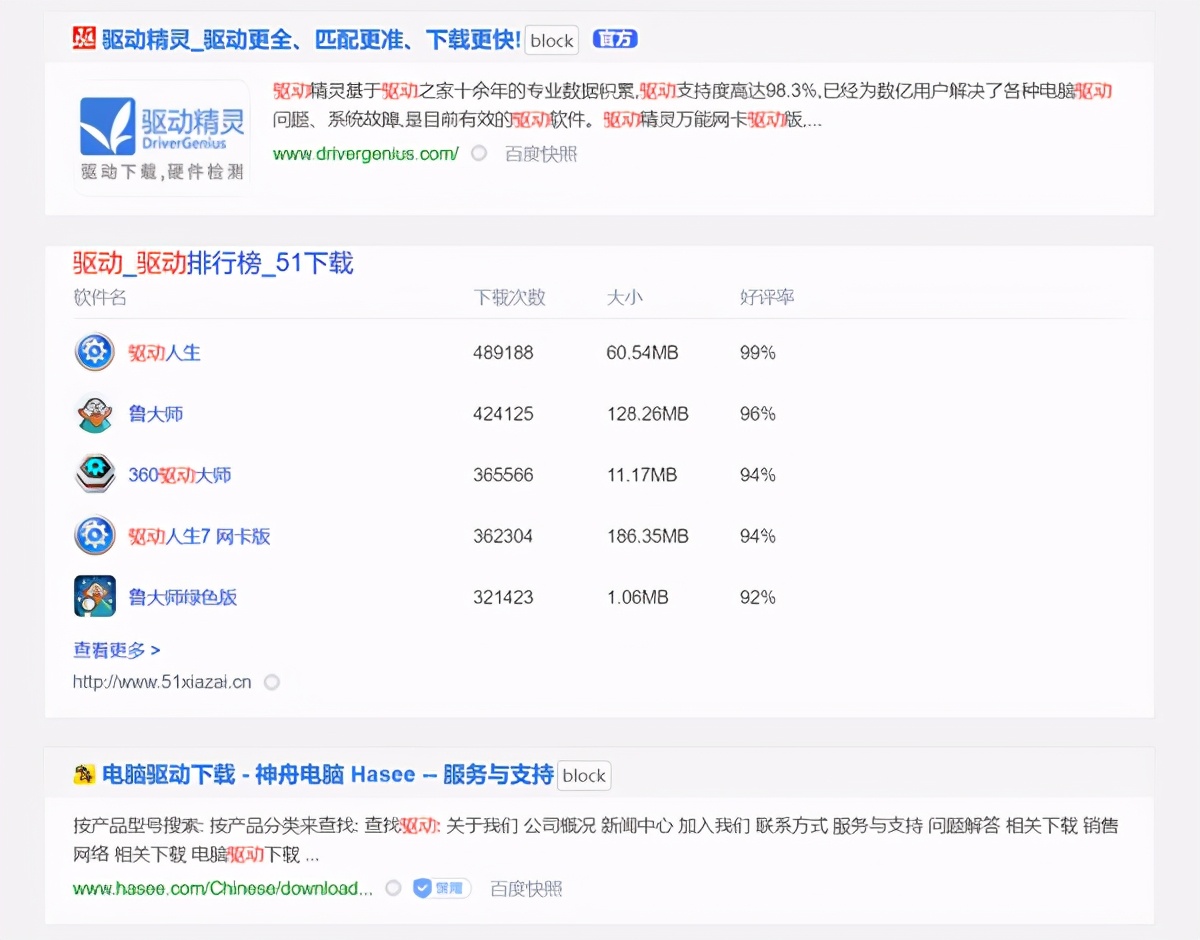The image size is (1200, 940).
Task: Click the 鲁大师绿色版 icon
Action: click(x=95, y=597)
